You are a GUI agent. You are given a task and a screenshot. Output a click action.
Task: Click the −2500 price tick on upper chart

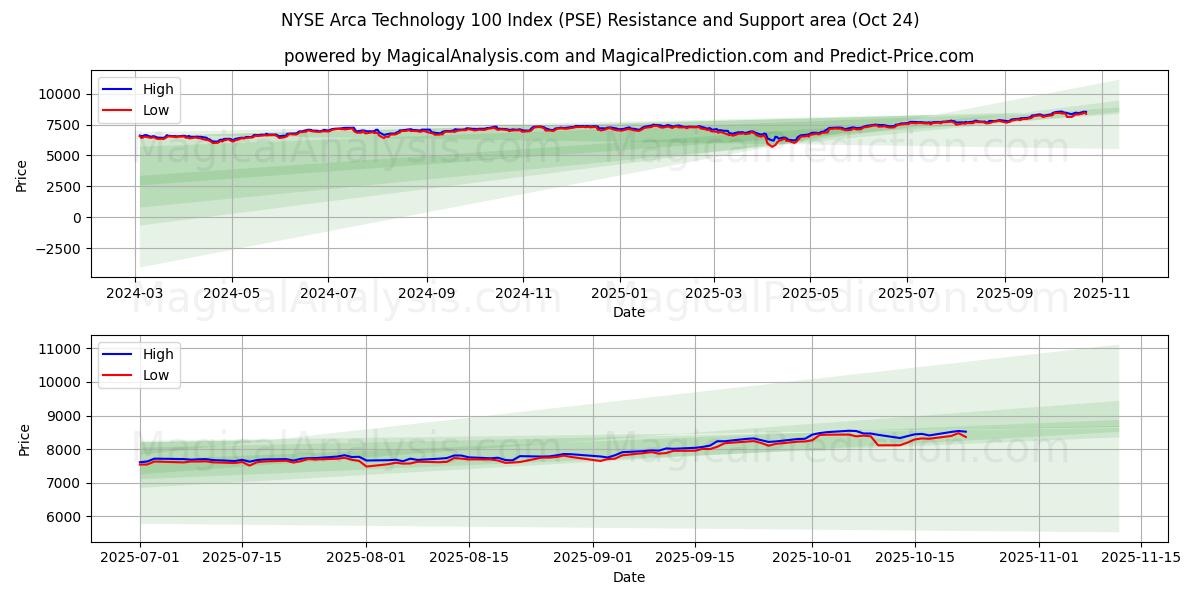coord(58,249)
